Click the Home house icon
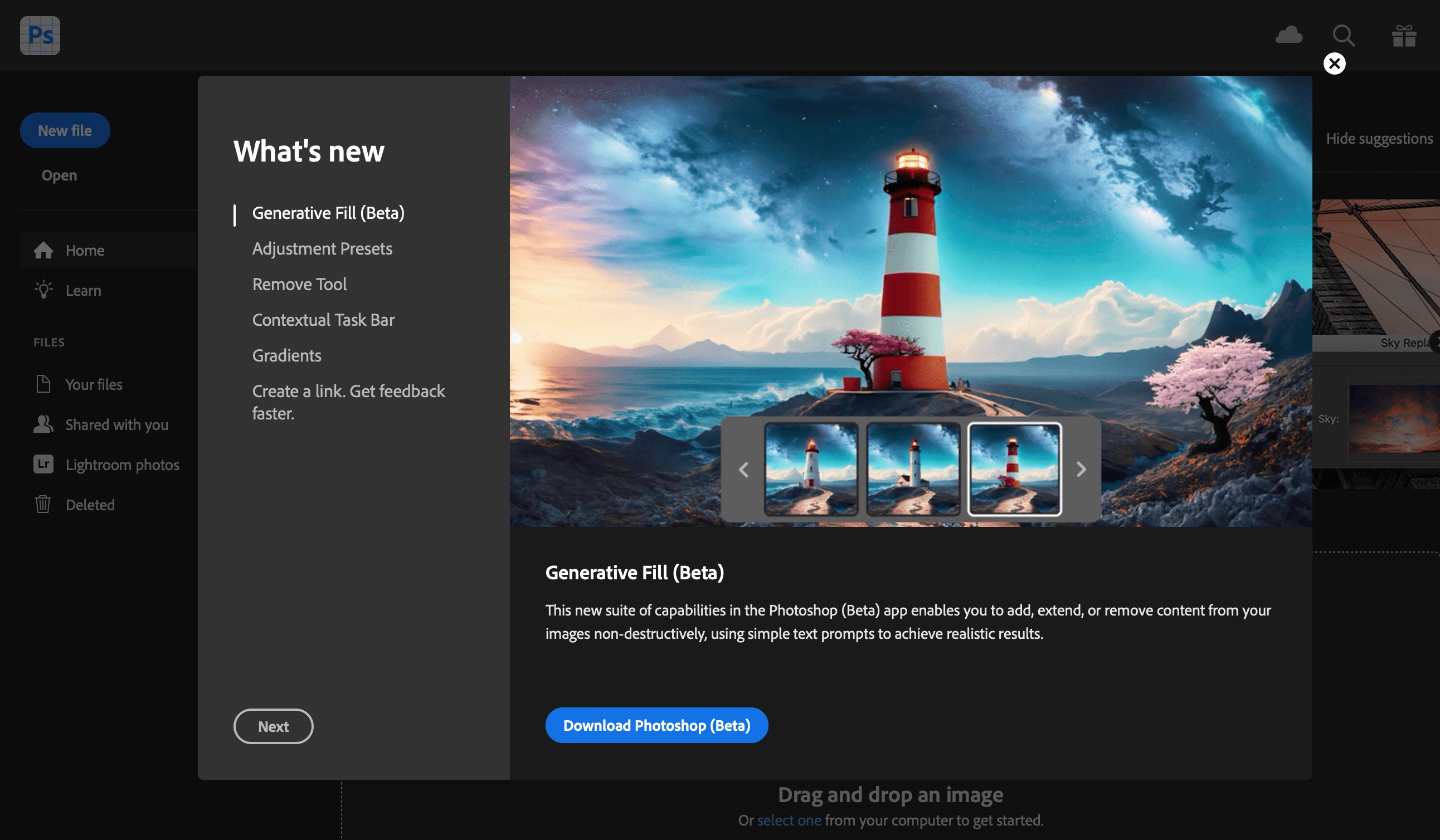The height and width of the screenshot is (840, 1440). [x=43, y=250]
